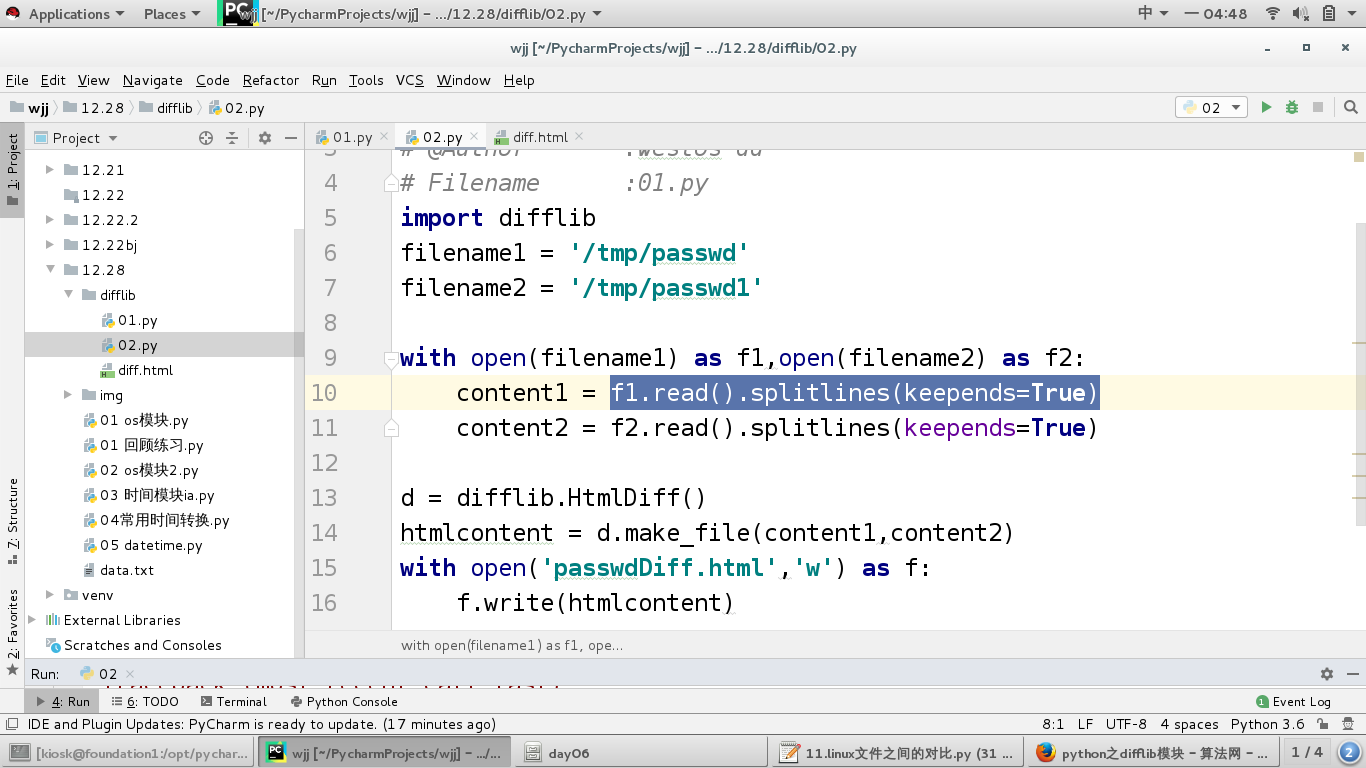Click fold marker beside line 11

(391, 428)
